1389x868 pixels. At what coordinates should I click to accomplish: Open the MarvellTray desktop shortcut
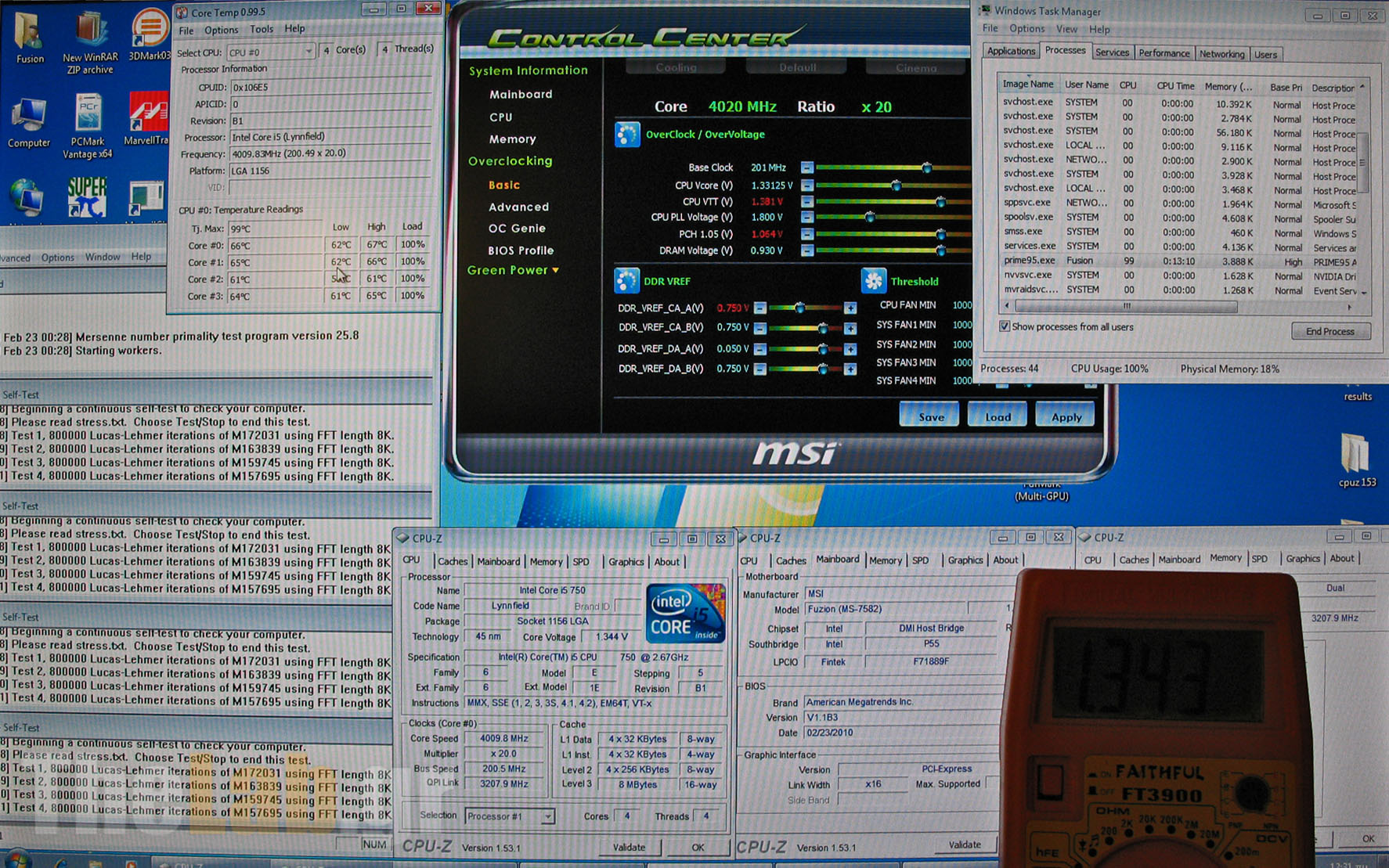147,117
